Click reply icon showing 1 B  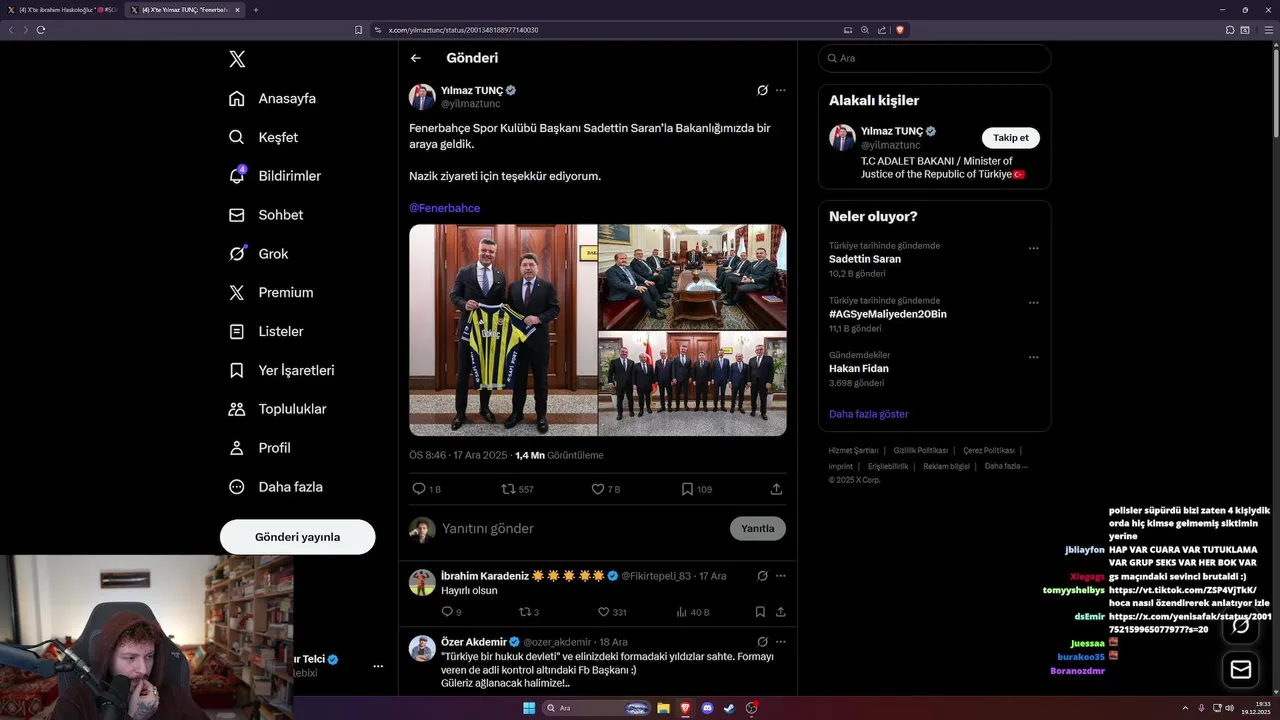419,489
